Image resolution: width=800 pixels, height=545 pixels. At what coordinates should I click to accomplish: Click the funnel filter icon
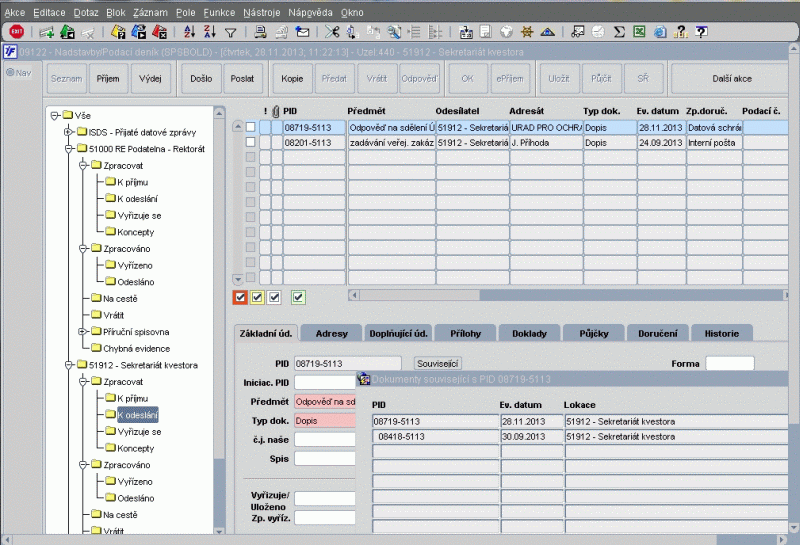[231, 33]
